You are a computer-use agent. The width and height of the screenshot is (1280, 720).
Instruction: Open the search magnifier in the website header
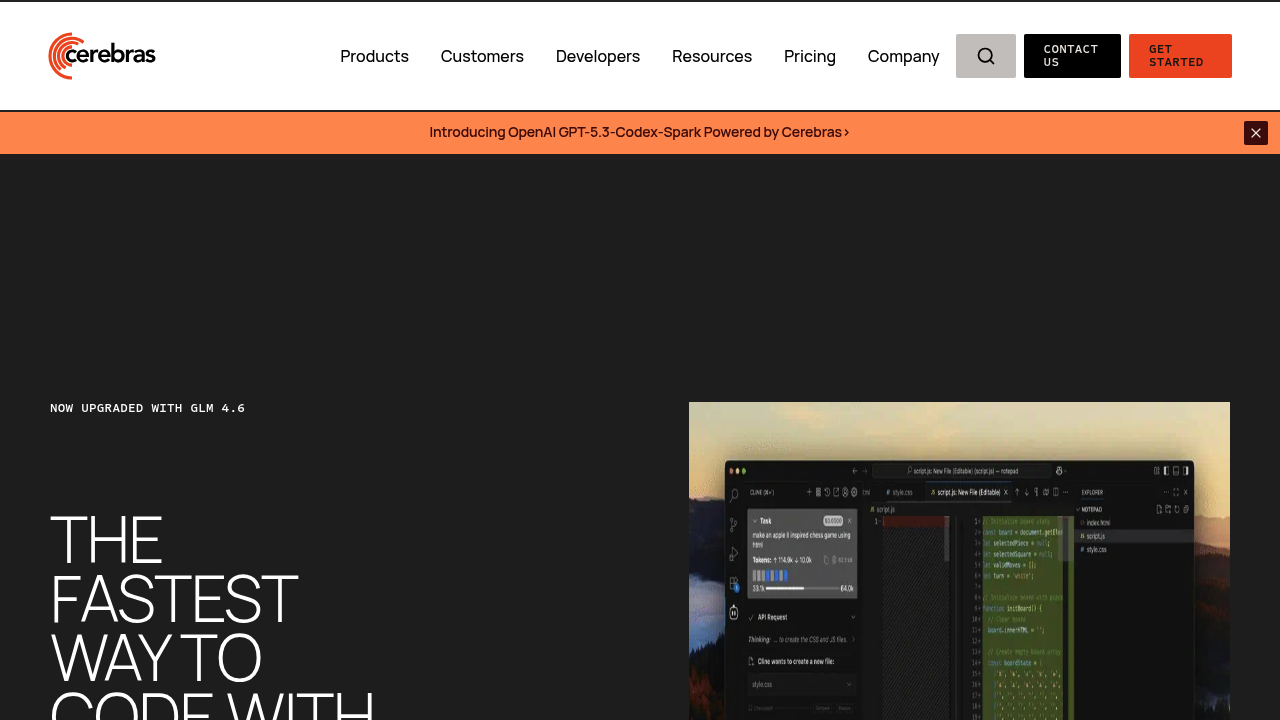[985, 55]
